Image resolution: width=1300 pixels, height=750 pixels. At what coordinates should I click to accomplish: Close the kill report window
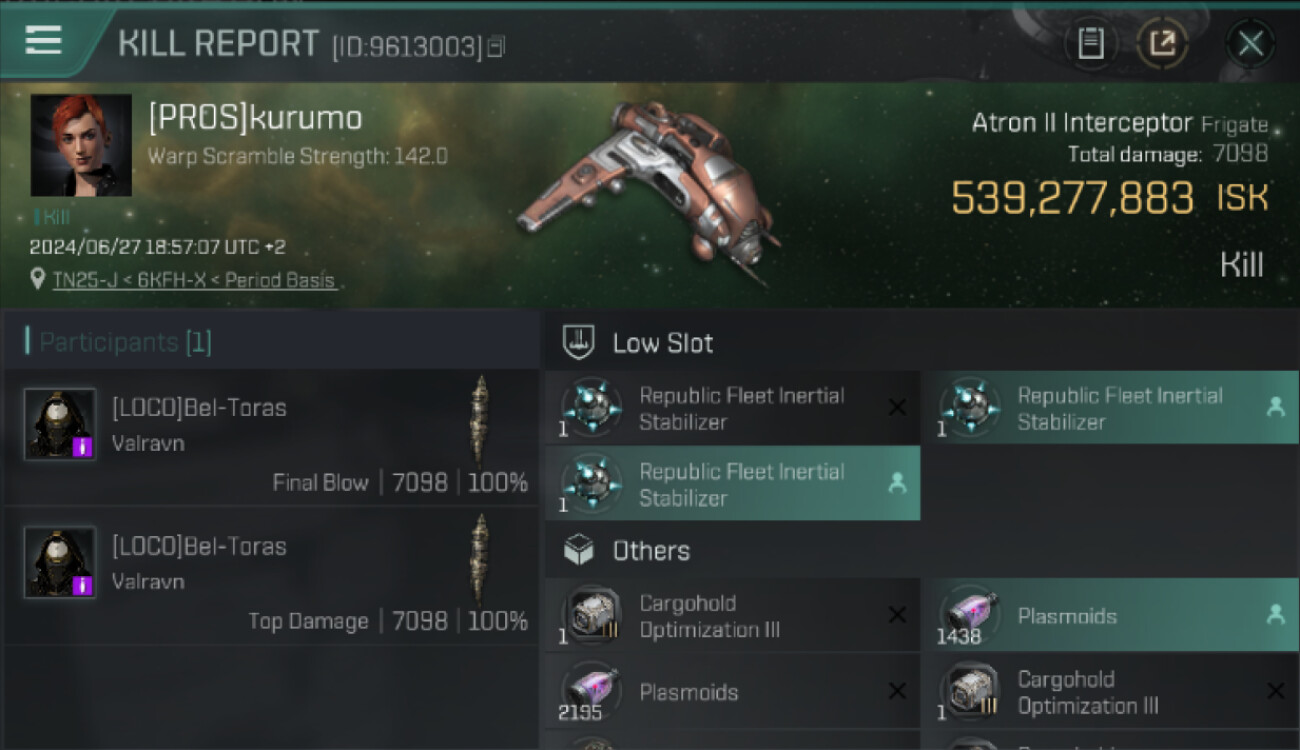(1250, 43)
